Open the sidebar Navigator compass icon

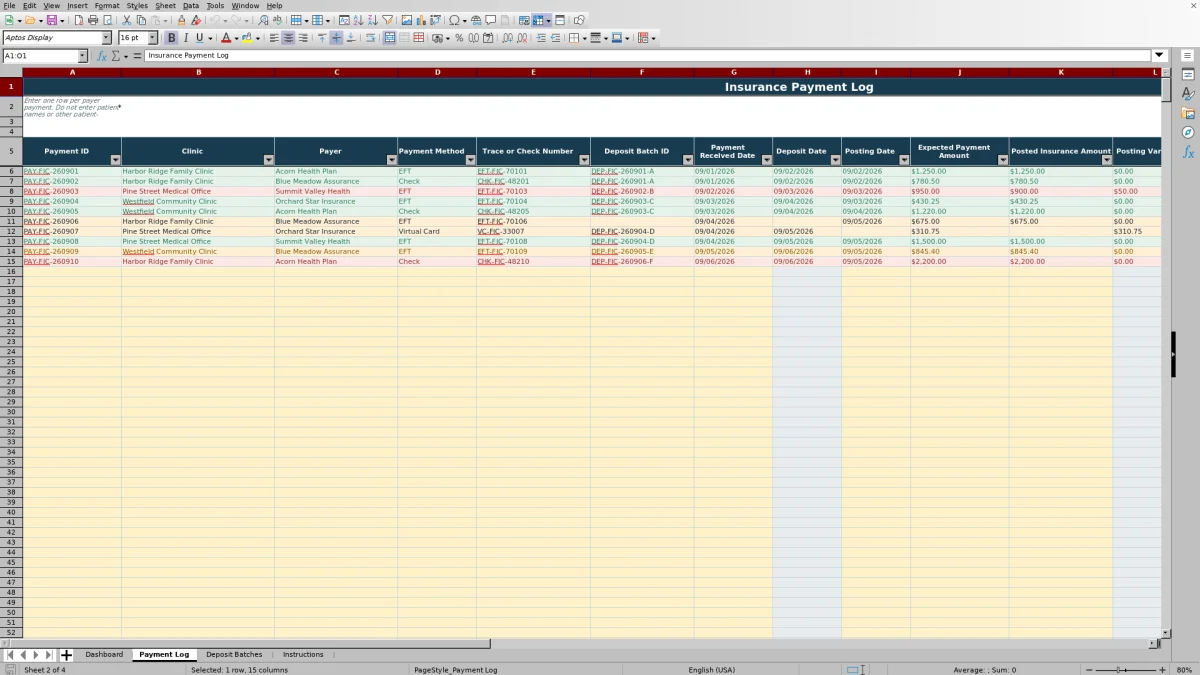coord(1188,132)
